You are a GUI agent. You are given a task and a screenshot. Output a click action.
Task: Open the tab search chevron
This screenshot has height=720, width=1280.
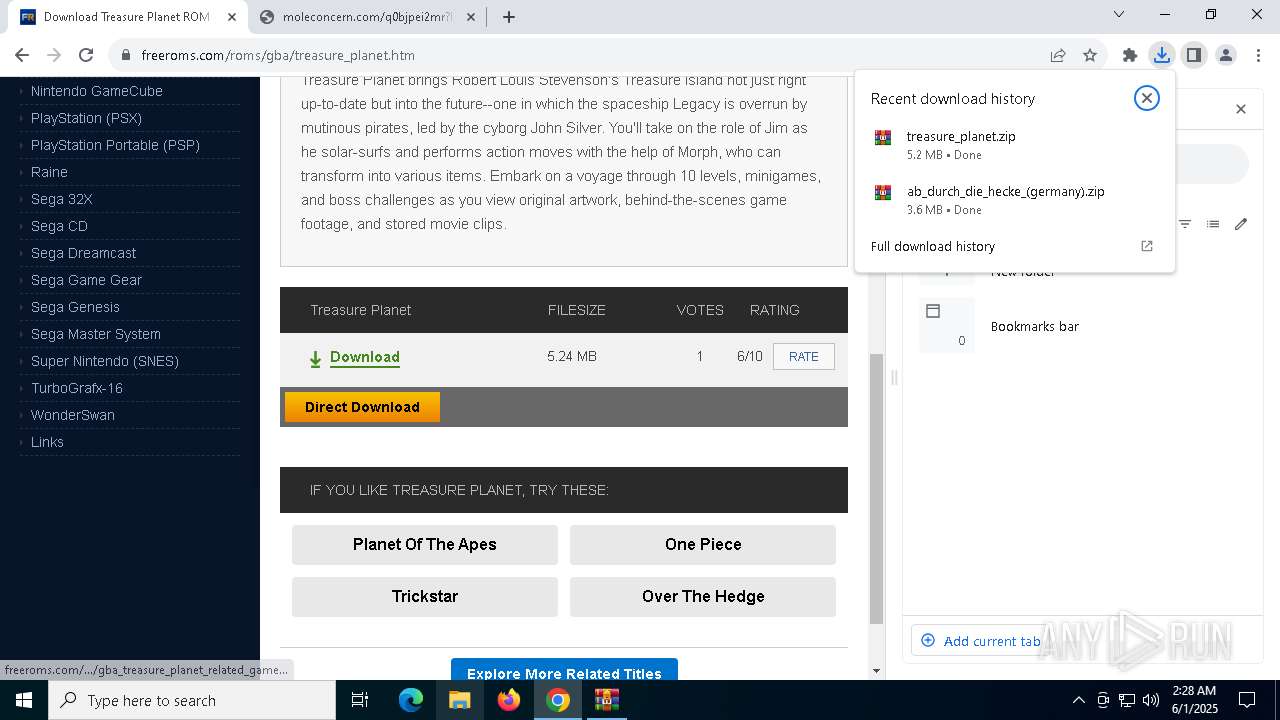tap(1119, 14)
